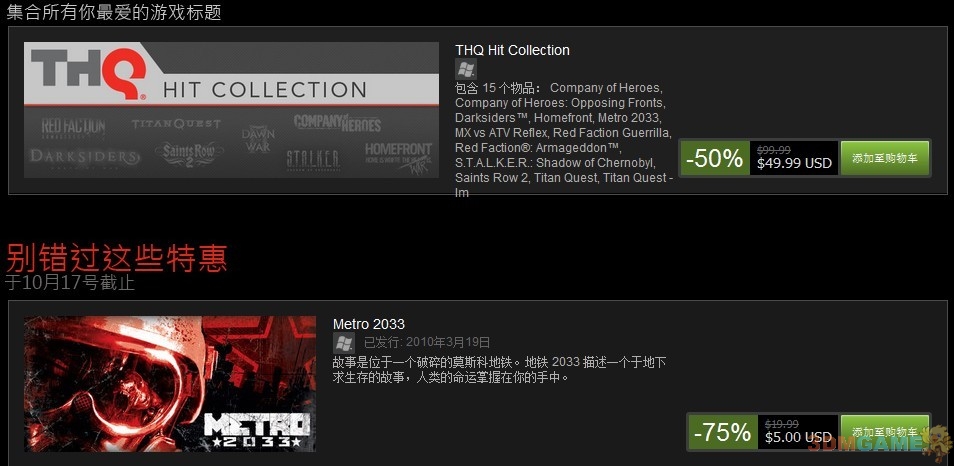Add Metro 2033 to cart
Viewport: 954px width, 466px height.
[885, 433]
